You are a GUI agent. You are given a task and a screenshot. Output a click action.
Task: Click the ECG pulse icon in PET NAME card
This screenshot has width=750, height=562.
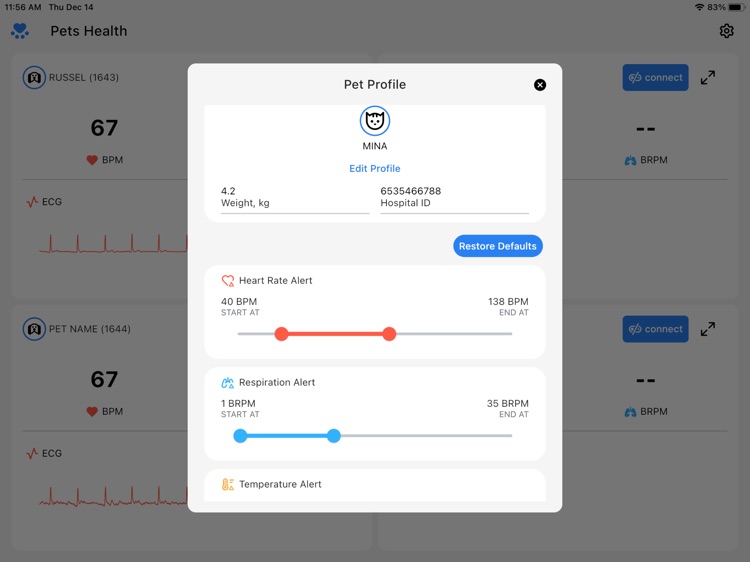coord(32,453)
